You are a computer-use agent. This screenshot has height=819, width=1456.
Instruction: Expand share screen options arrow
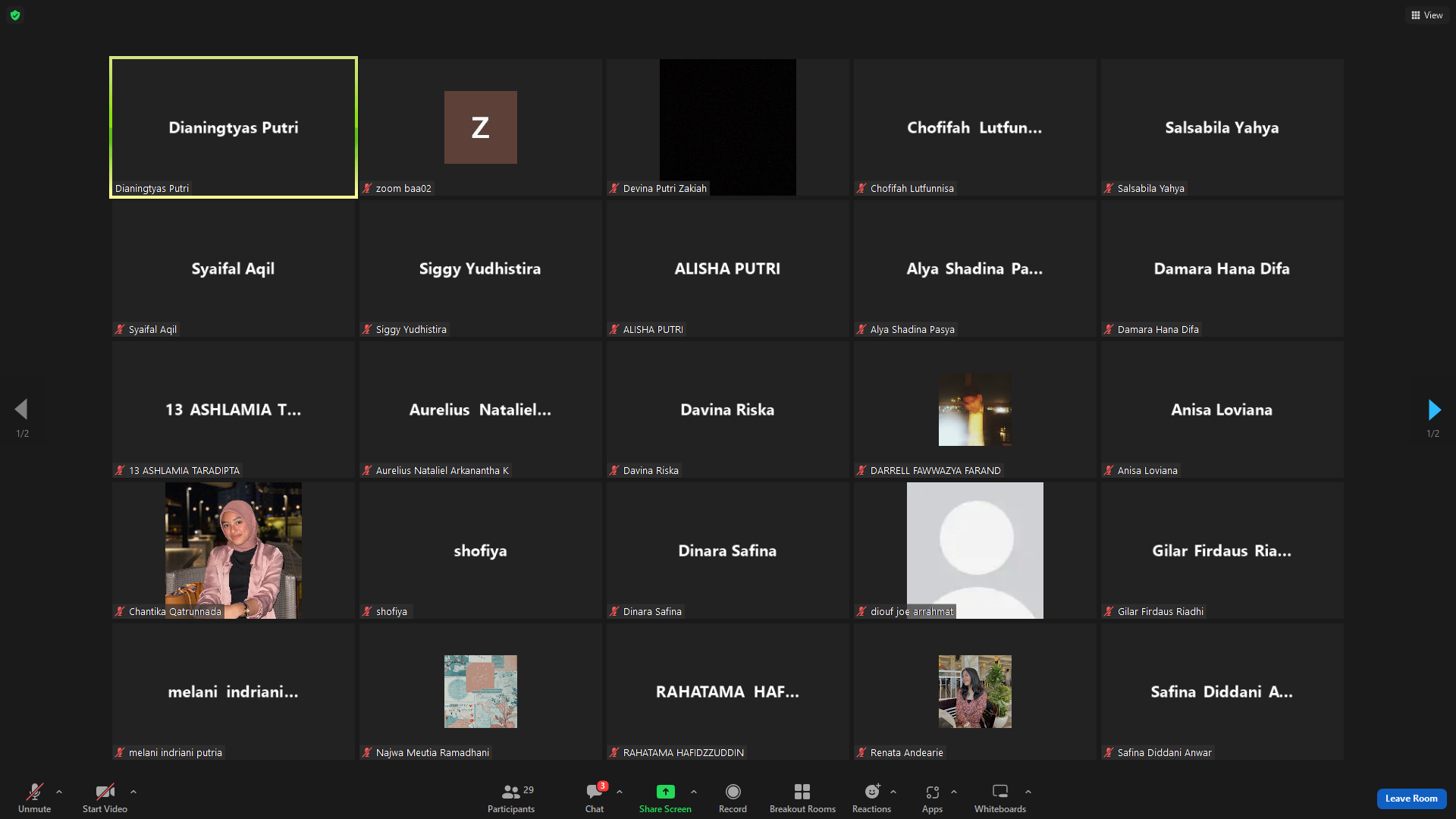pos(694,792)
